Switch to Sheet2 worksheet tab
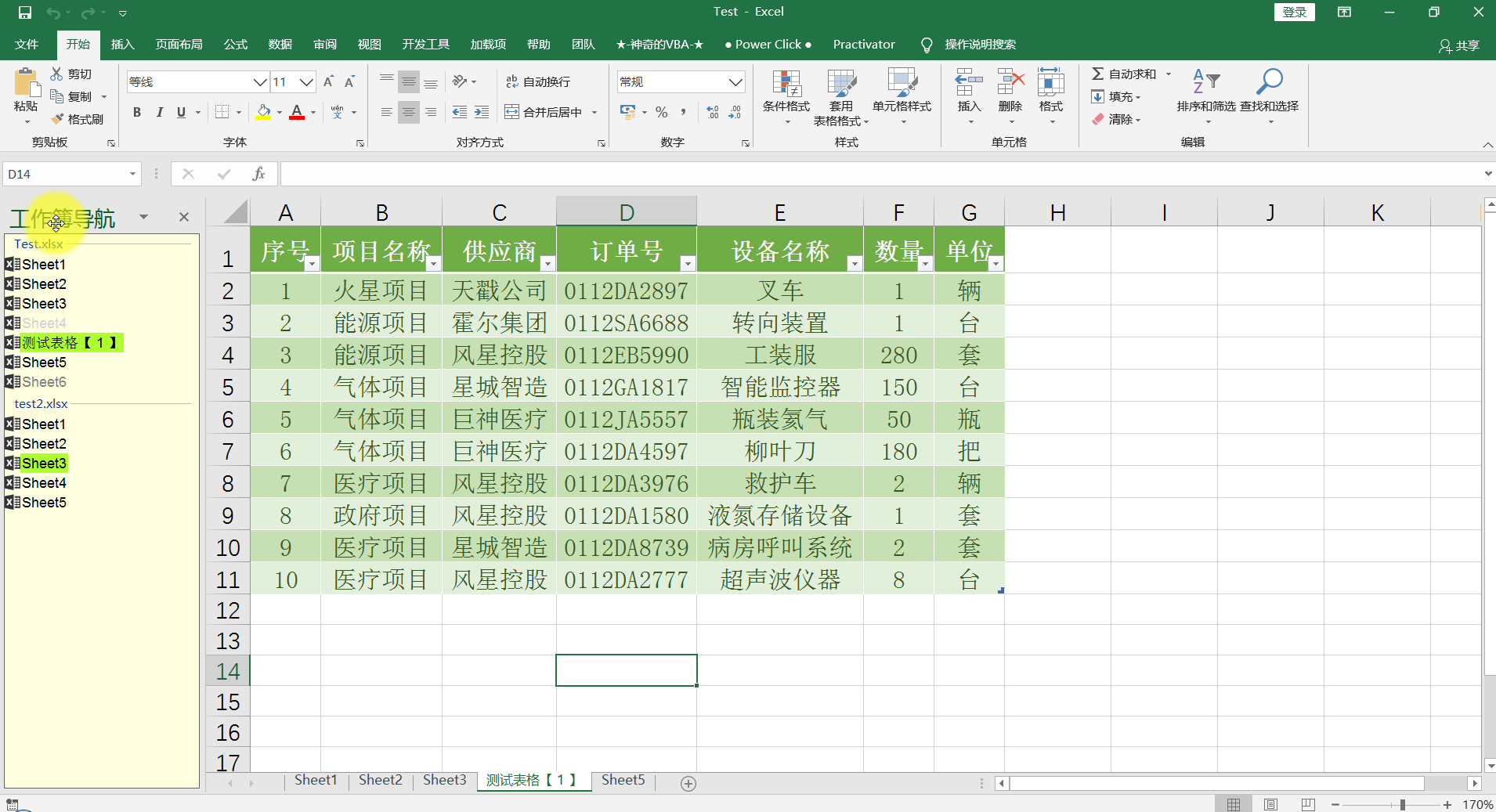Viewport: 1496px width, 812px height. [x=380, y=780]
